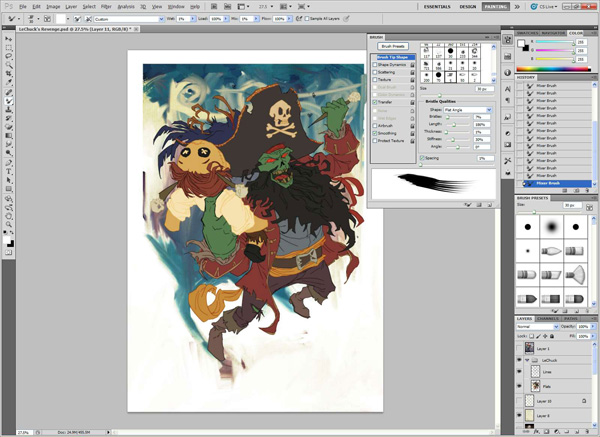Open the Wet value dropdown arrow
The width and height of the screenshot is (600, 437).
coord(193,19)
